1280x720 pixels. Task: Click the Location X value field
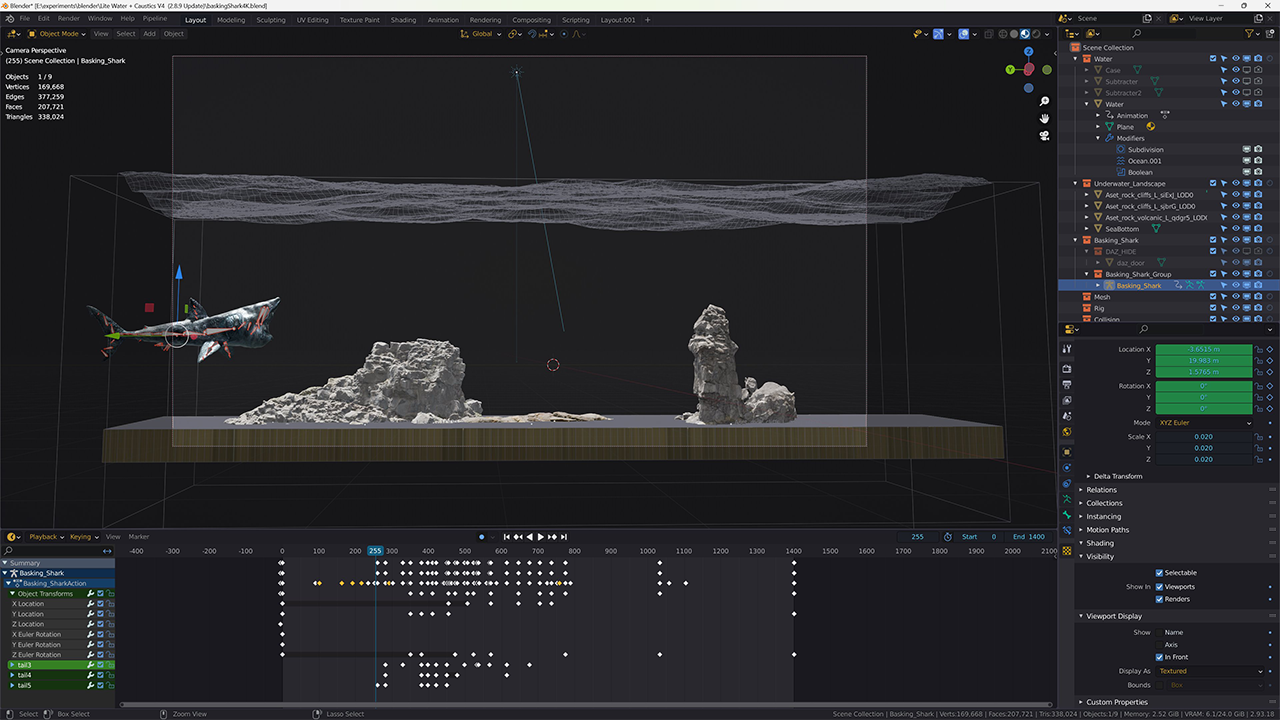tap(1204, 350)
